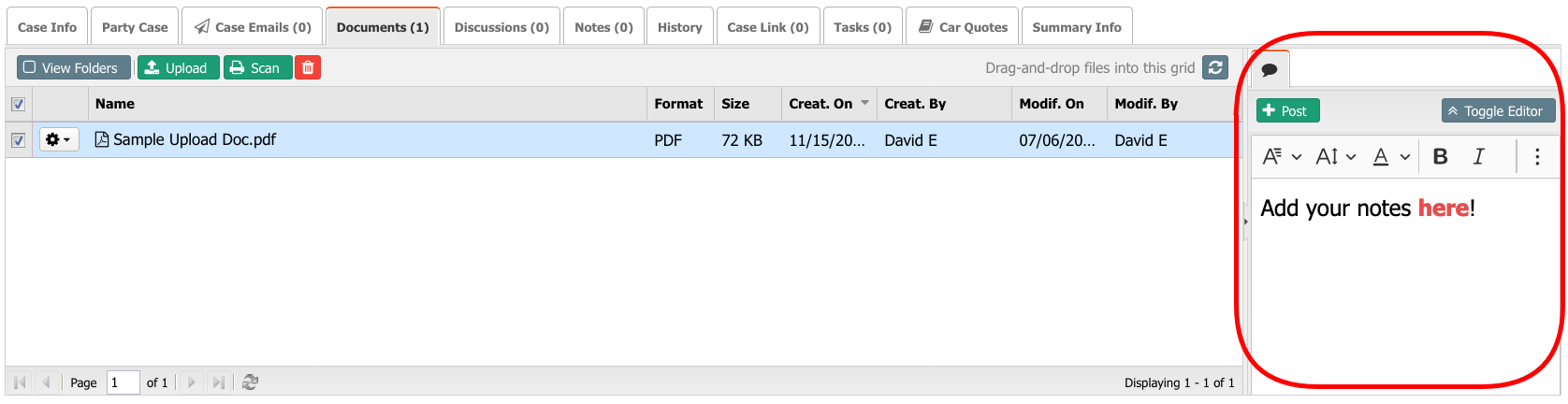Image resolution: width=1568 pixels, height=404 pixels.
Task: Go to next page arrow in pager
Action: coord(192,382)
